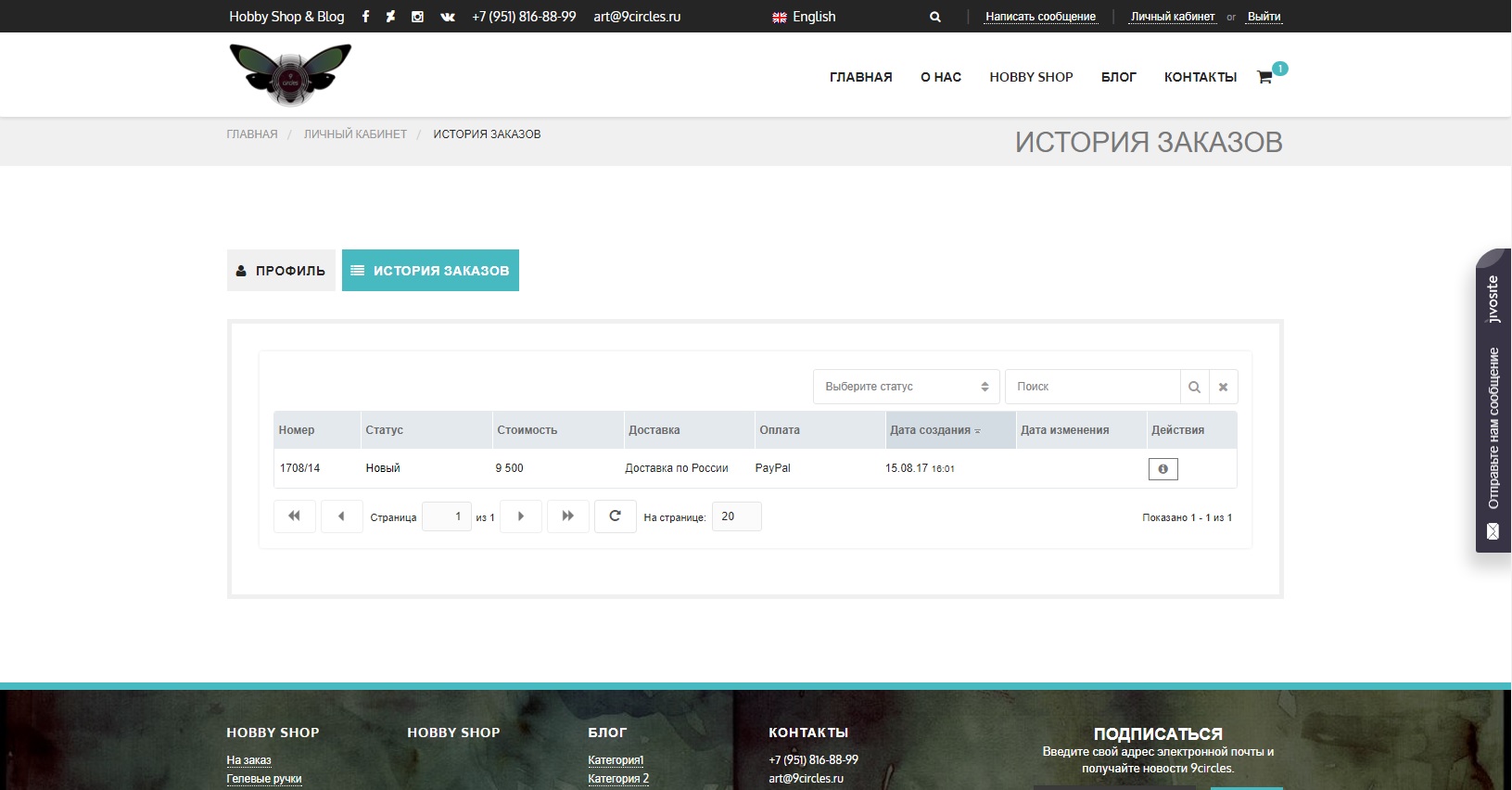Clear the search with the X icon
1512x790 pixels.
tap(1223, 387)
